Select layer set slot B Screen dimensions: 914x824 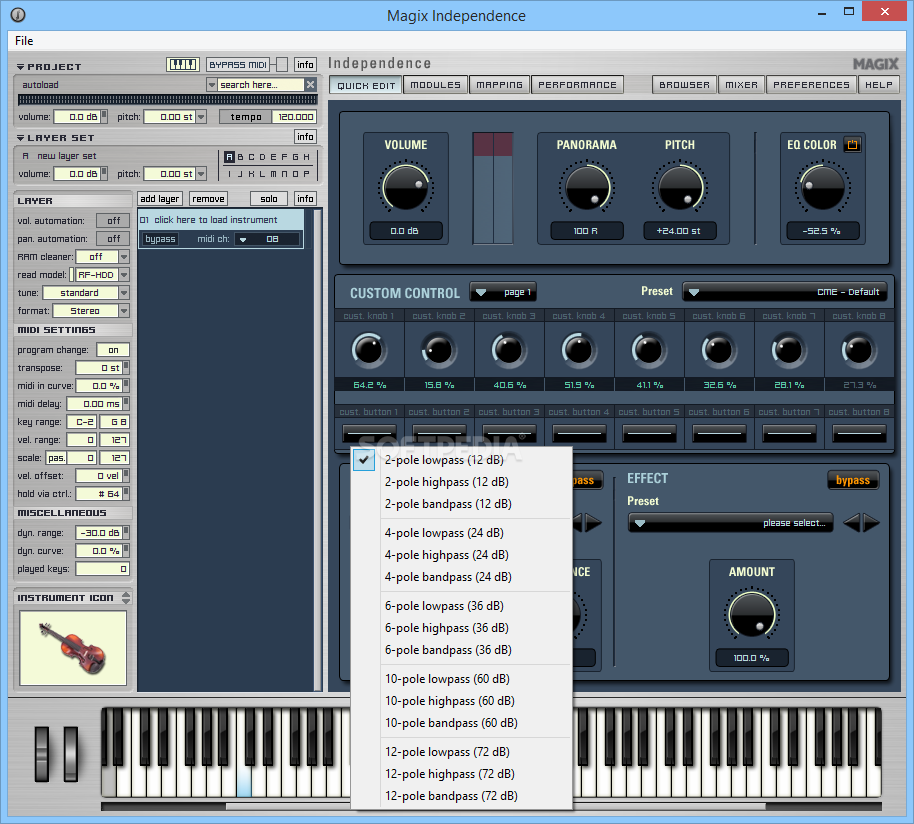[x=240, y=157]
